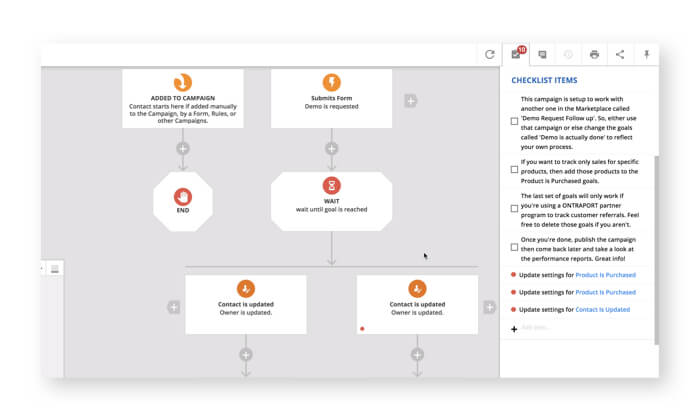Select the Submits Form lightning icon

tap(332, 83)
